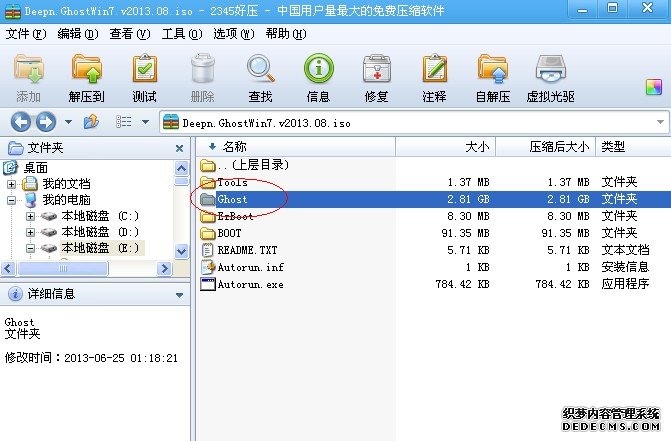Maximize the 2345好压 window
This screenshot has height=441, width=671.
coord(612,9)
